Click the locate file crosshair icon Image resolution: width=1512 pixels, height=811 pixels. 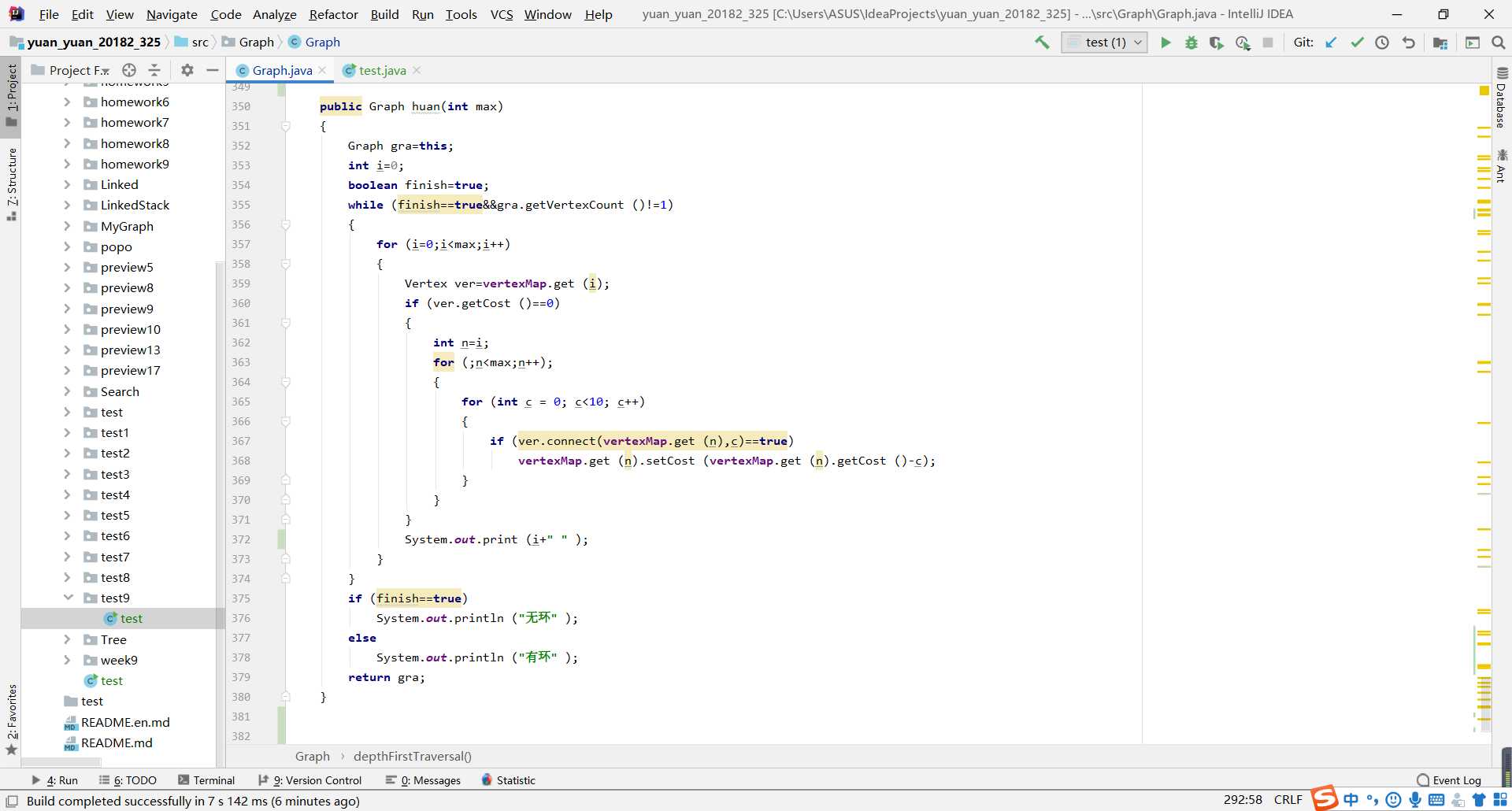[x=129, y=70]
